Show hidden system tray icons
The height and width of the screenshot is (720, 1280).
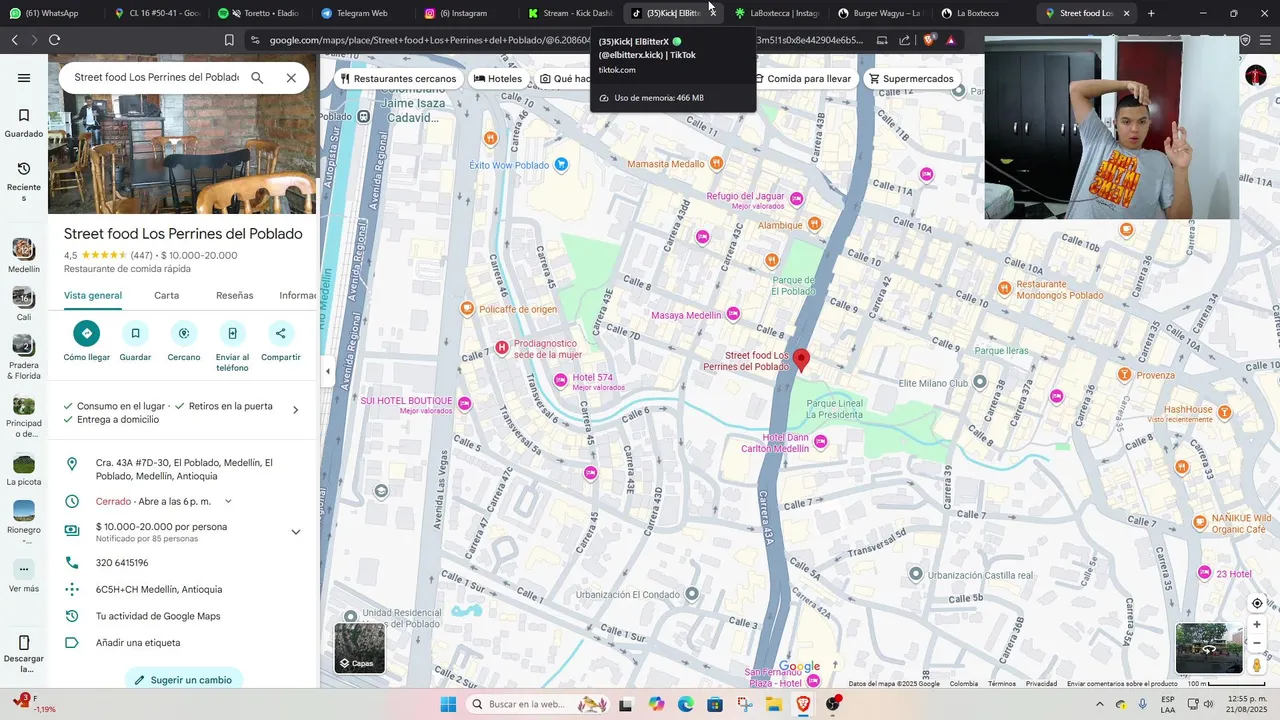coord(1099,704)
